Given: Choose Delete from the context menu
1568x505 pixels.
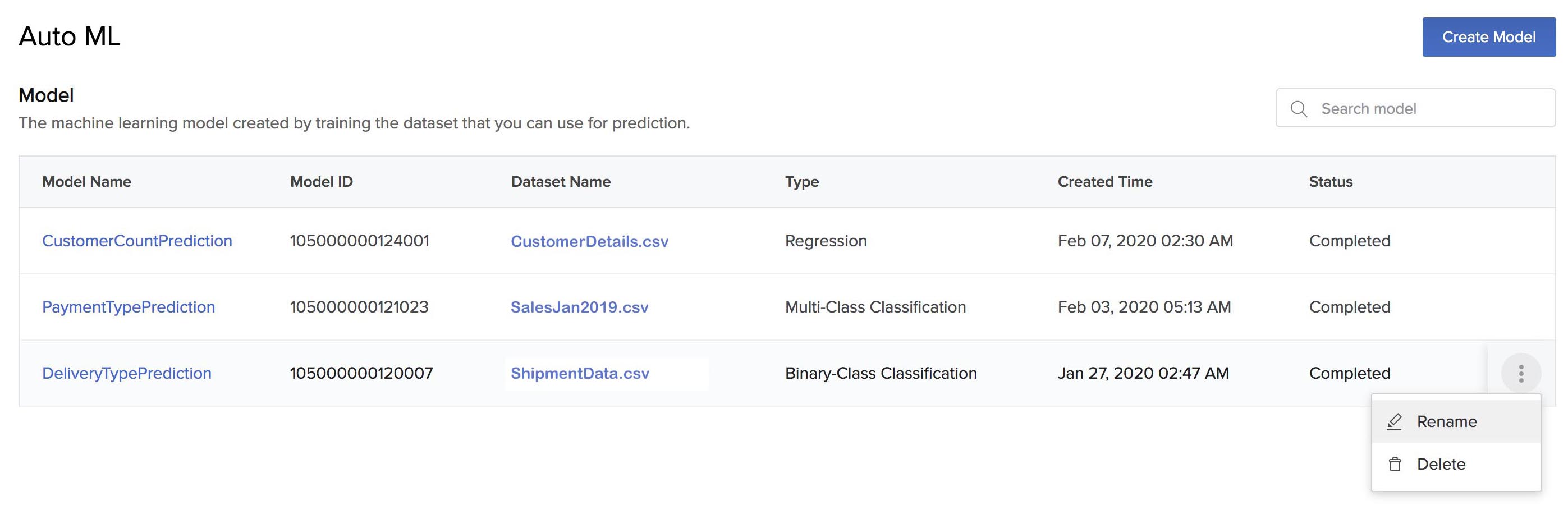Looking at the screenshot, I should (1441, 464).
